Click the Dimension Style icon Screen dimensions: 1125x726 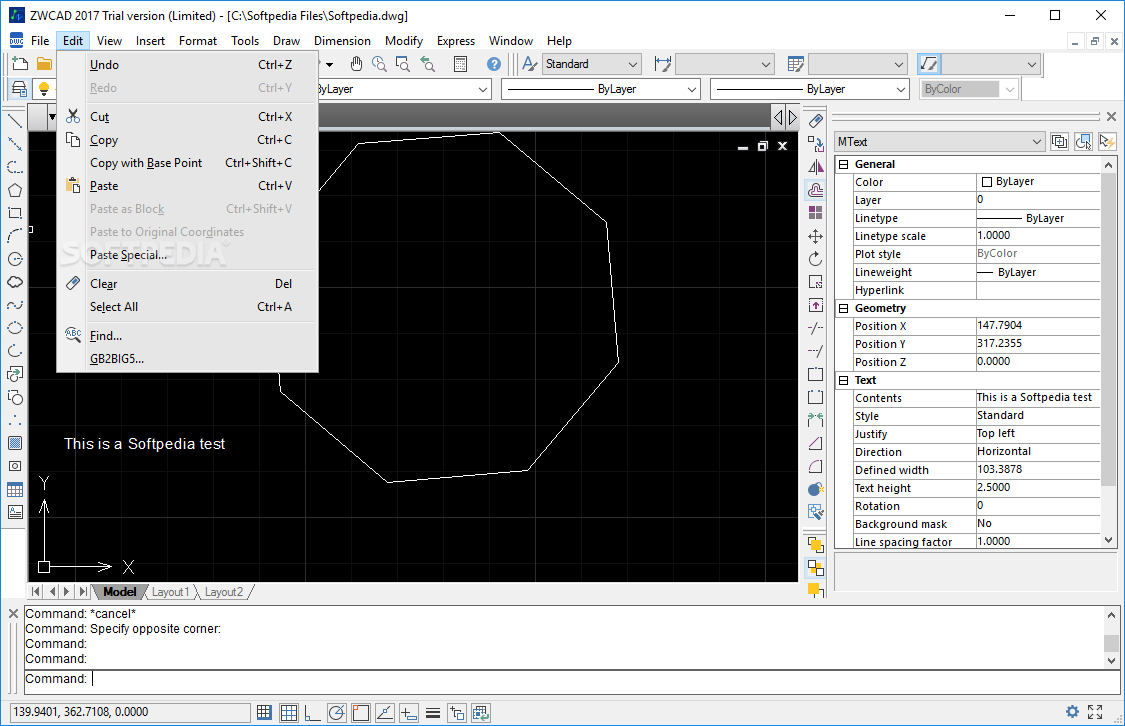click(662, 64)
